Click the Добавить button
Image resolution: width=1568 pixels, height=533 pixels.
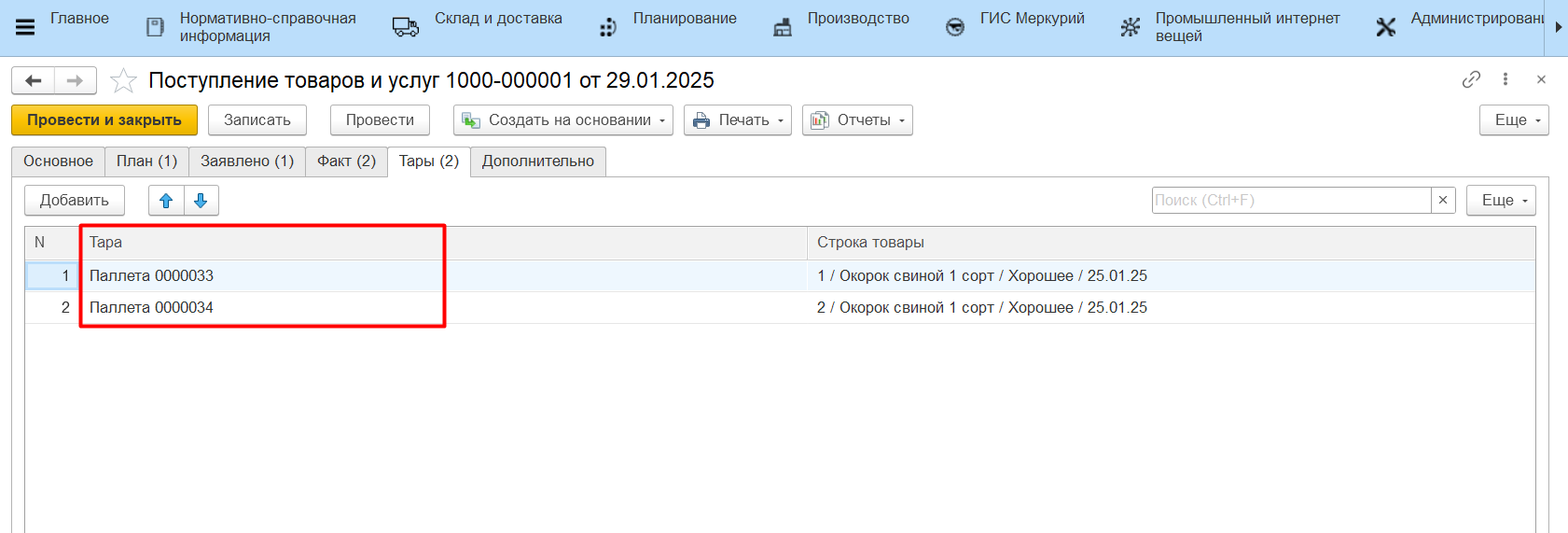coord(75,201)
